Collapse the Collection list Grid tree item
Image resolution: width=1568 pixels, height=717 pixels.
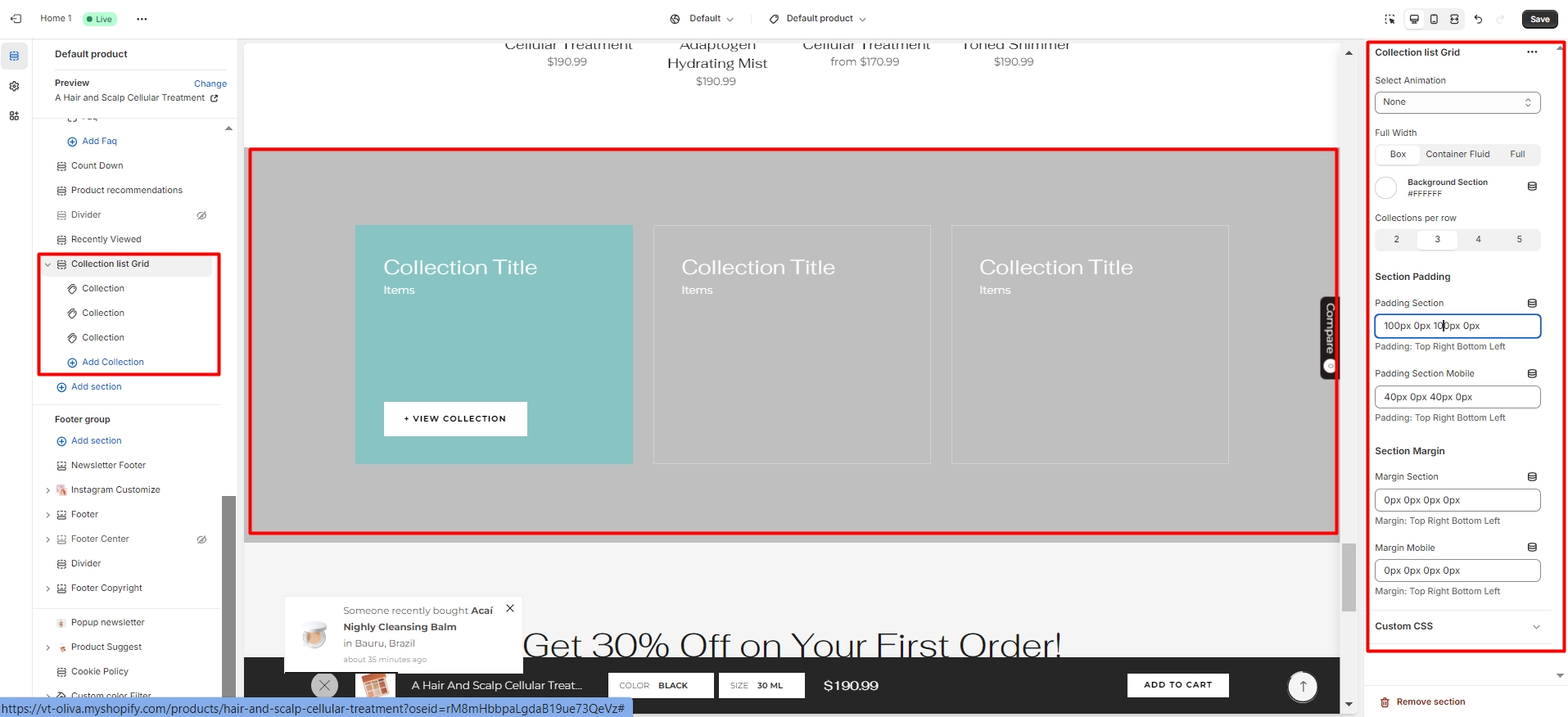coord(47,264)
